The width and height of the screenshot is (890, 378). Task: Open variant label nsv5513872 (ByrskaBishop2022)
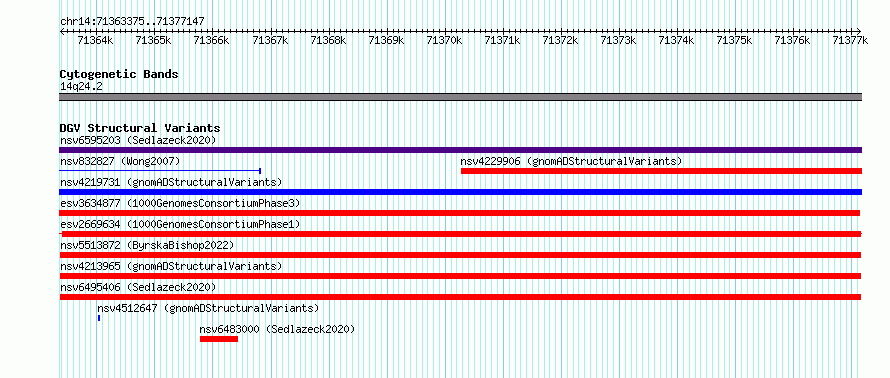click(x=147, y=245)
